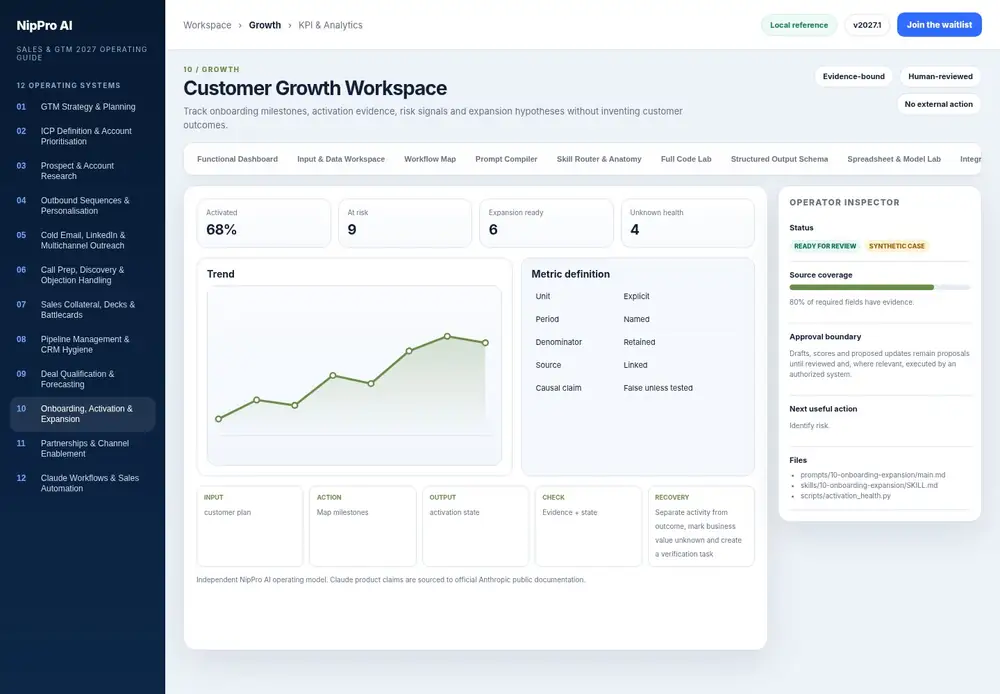The width and height of the screenshot is (1000, 694).
Task: Switch to Functional Dashboard tab
Action: (x=237, y=159)
